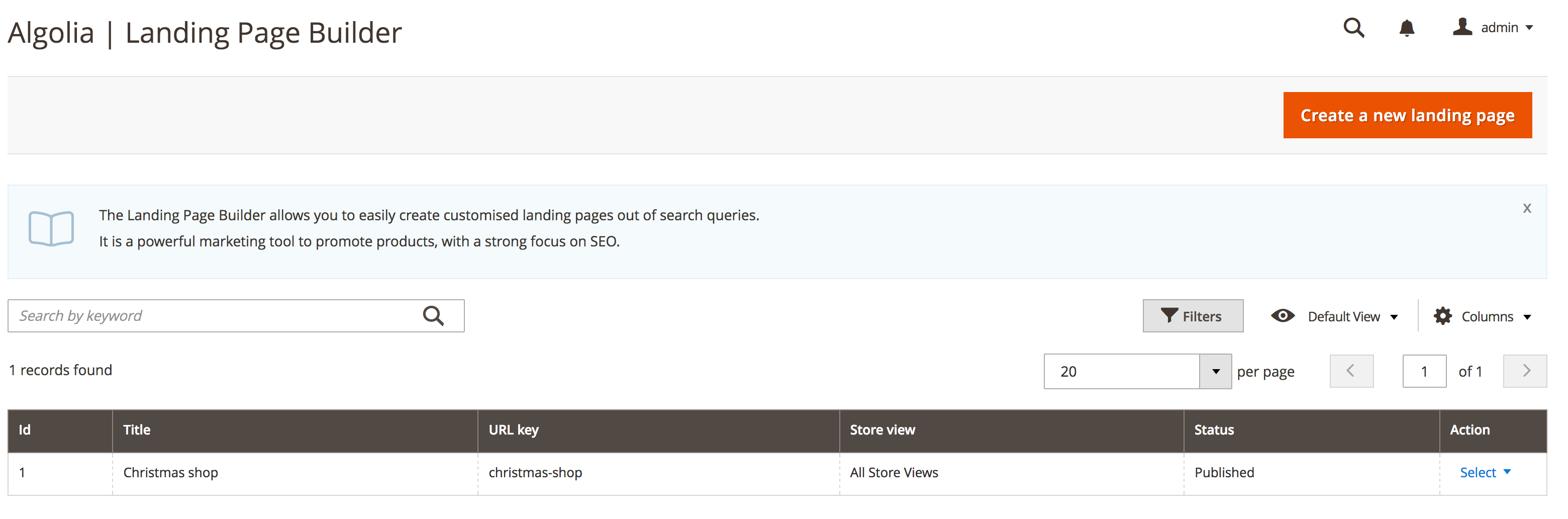Click the eye icon next to Default View
Viewport: 1568px width, 519px height.
(1283, 315)
